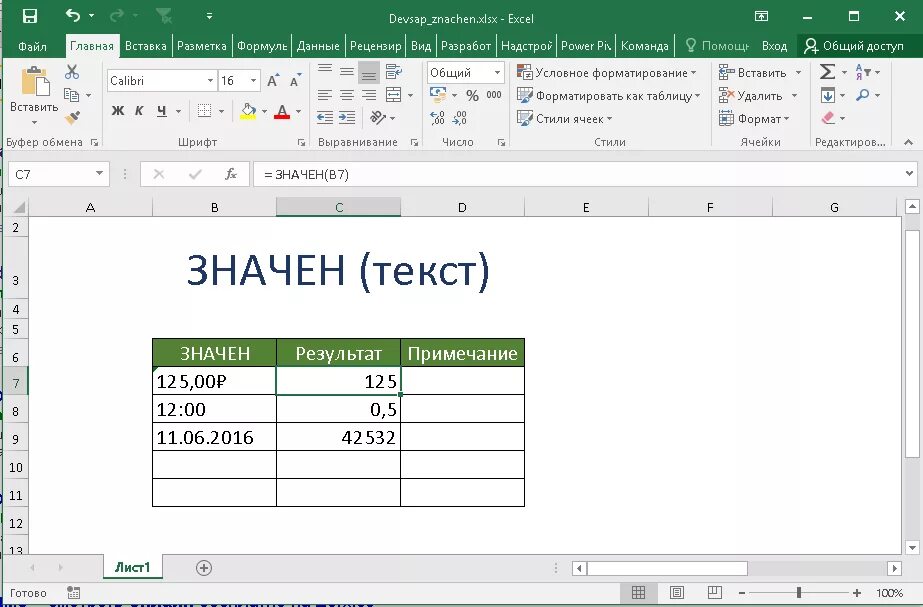Switch to Page Layout view
Viewport: 923px width, 607px height.
click(676, 592)
